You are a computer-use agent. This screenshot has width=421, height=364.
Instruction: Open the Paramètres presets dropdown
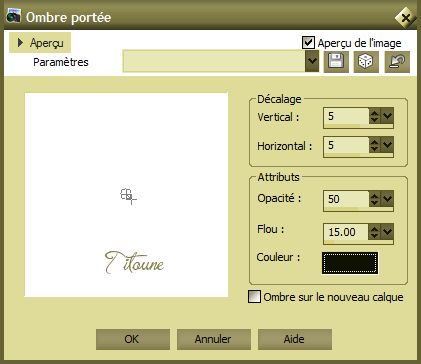[x=312, y=61]
